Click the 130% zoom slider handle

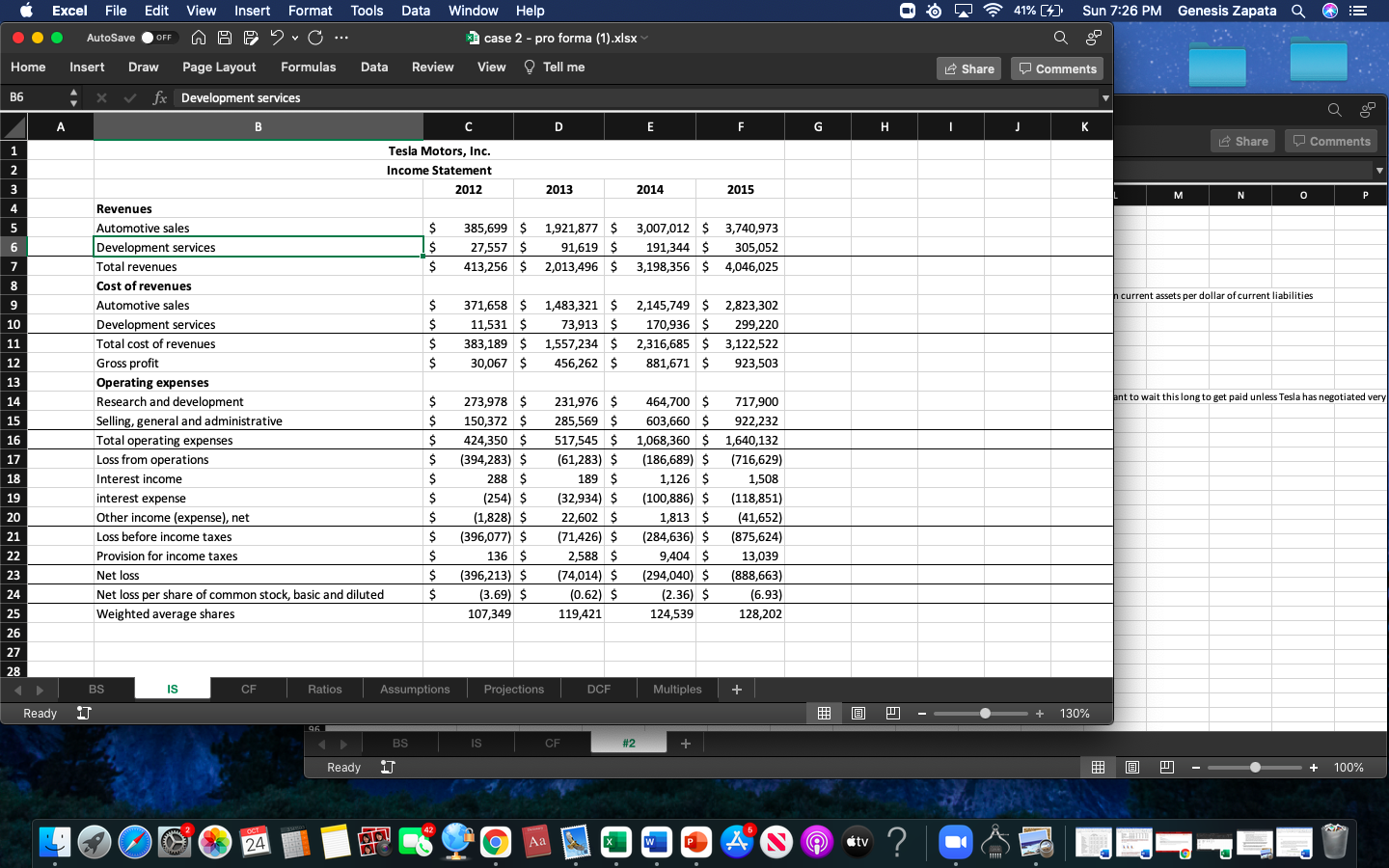985,714
